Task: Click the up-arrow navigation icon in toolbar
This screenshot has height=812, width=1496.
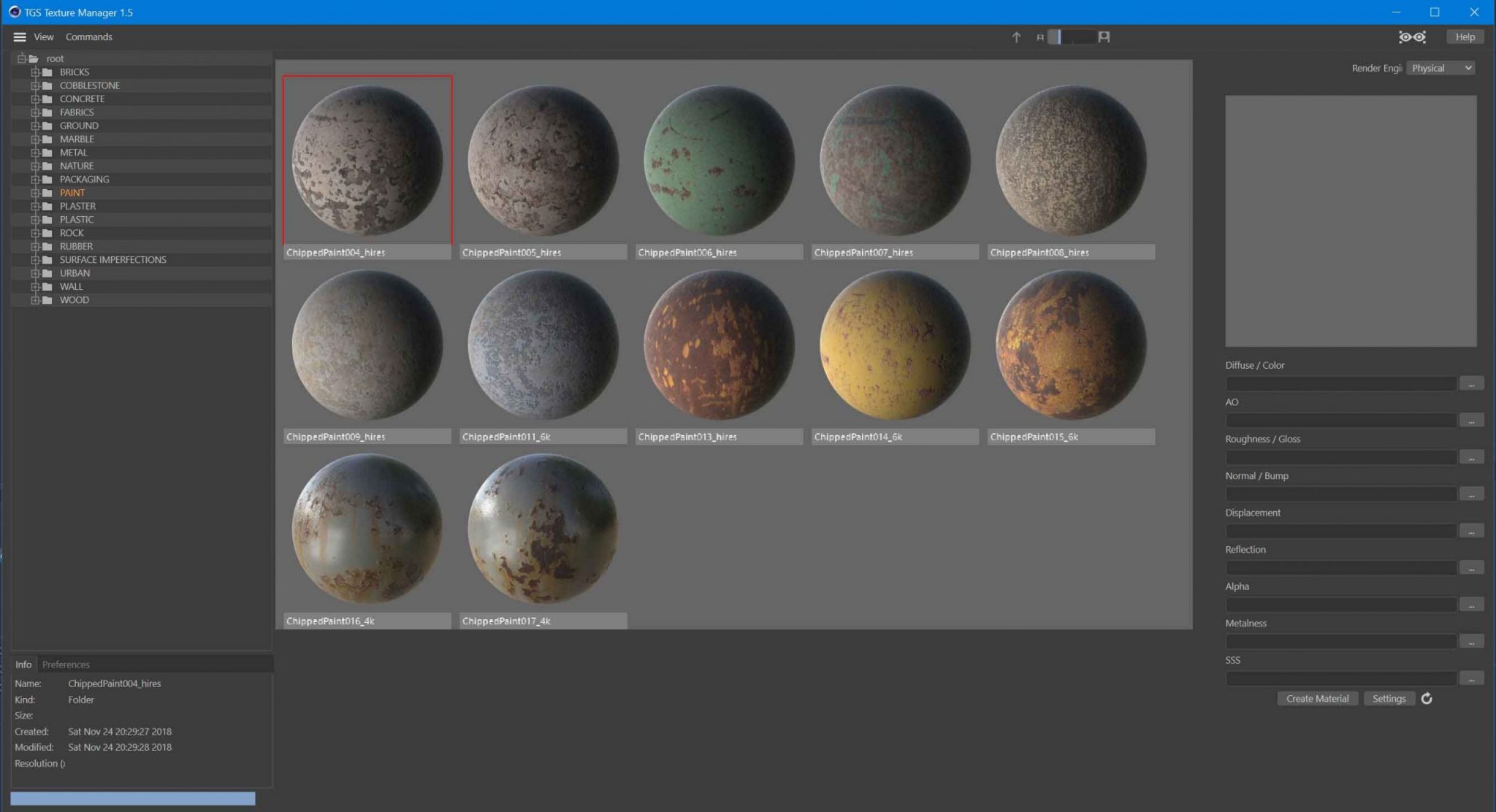Action: point(1015,37)
